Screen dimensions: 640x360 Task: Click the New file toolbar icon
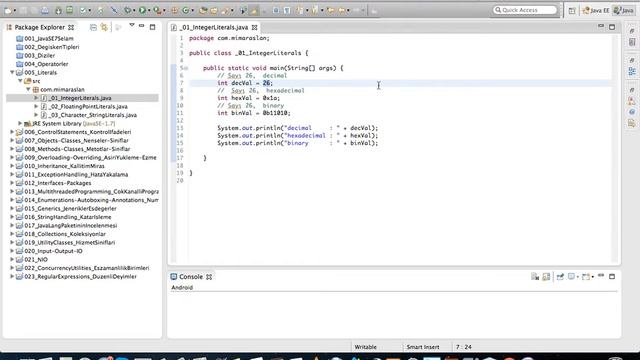click(x=8, y=10)
